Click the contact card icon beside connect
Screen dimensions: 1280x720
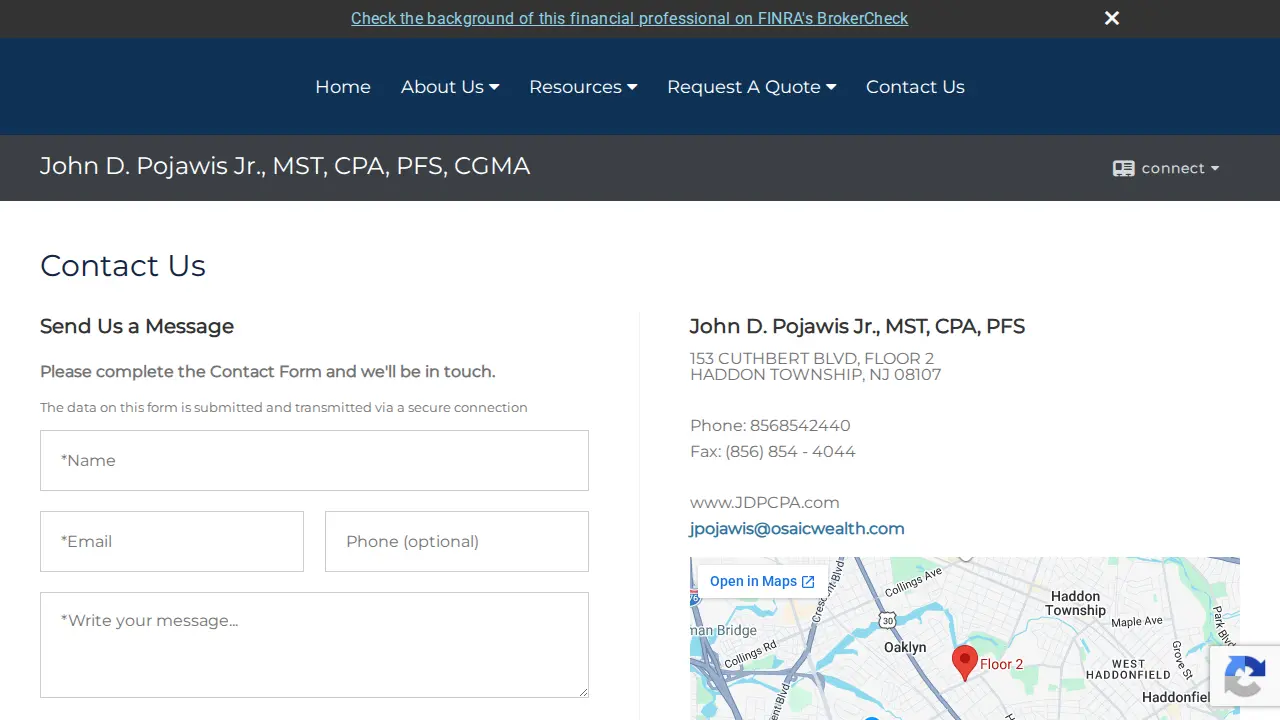point(1123,168)
